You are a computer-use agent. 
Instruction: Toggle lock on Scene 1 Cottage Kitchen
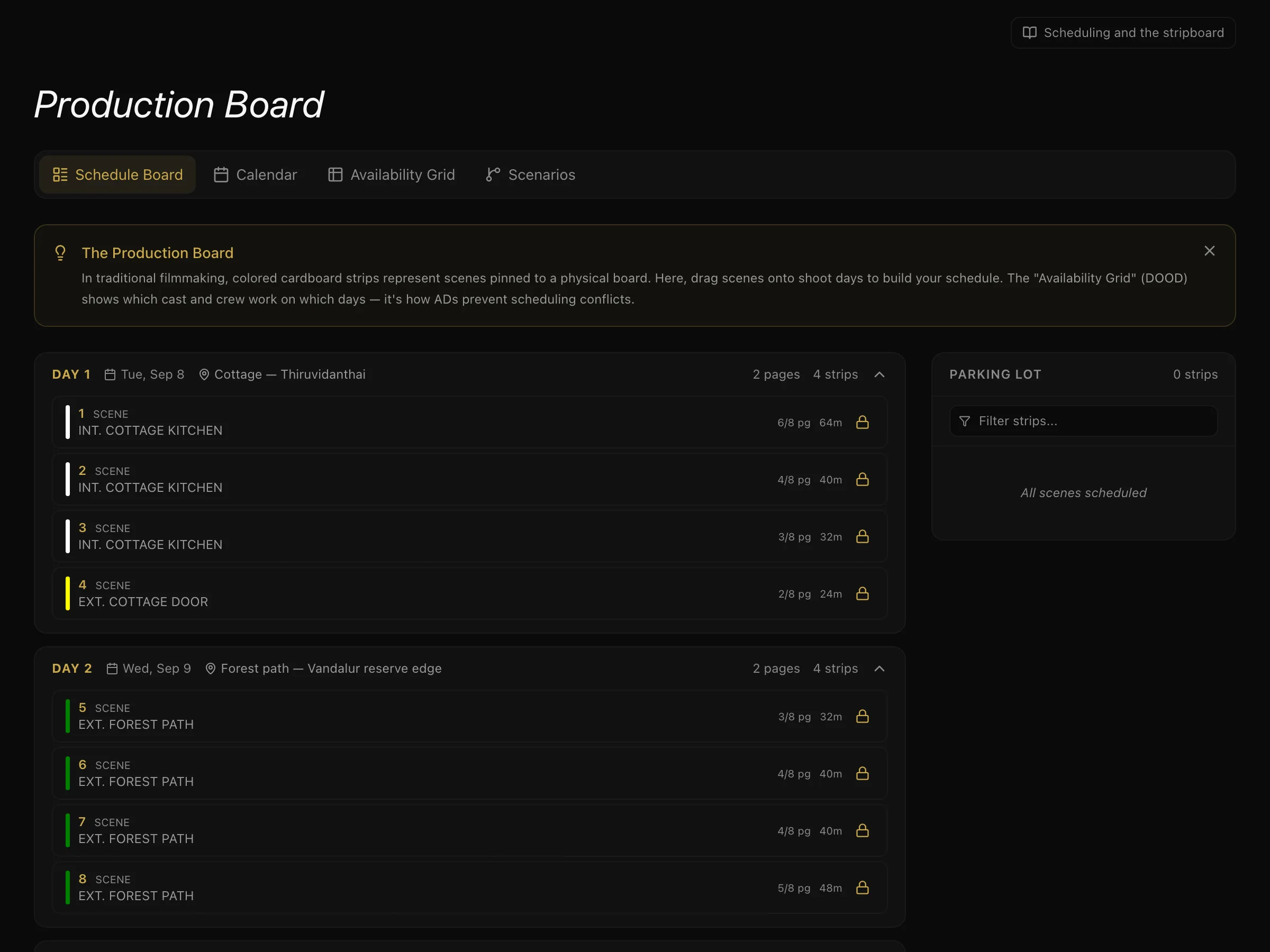click(x=863, y=423)
